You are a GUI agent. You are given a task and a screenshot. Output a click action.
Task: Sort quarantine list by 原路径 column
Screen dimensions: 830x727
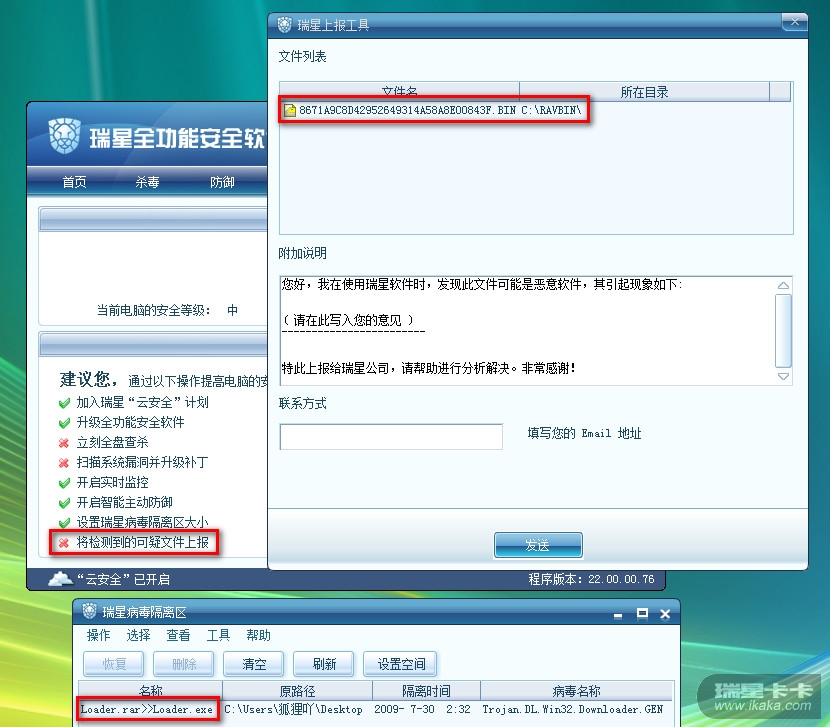297,690
